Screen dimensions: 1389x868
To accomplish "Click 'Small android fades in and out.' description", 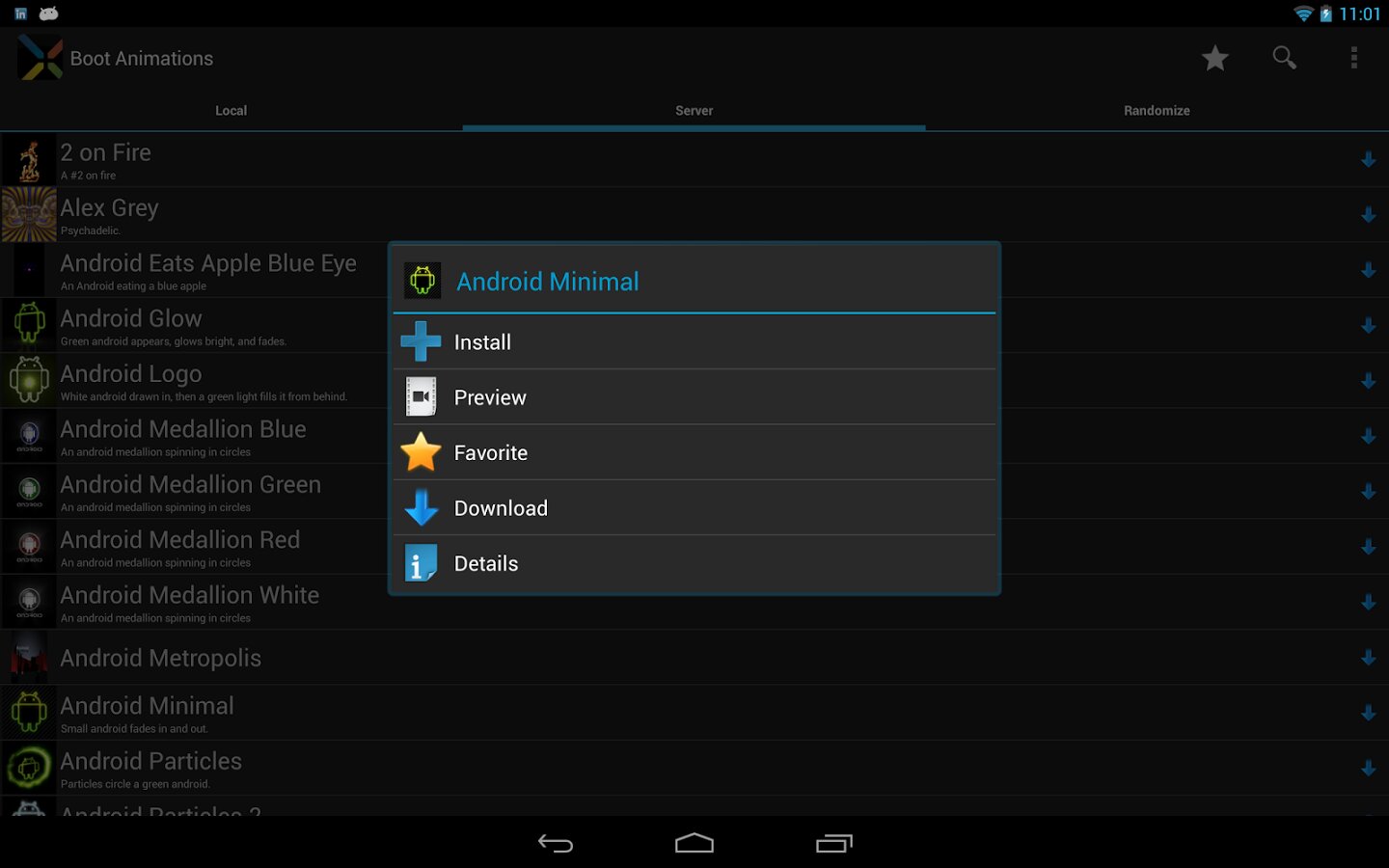I will point(134,729).
